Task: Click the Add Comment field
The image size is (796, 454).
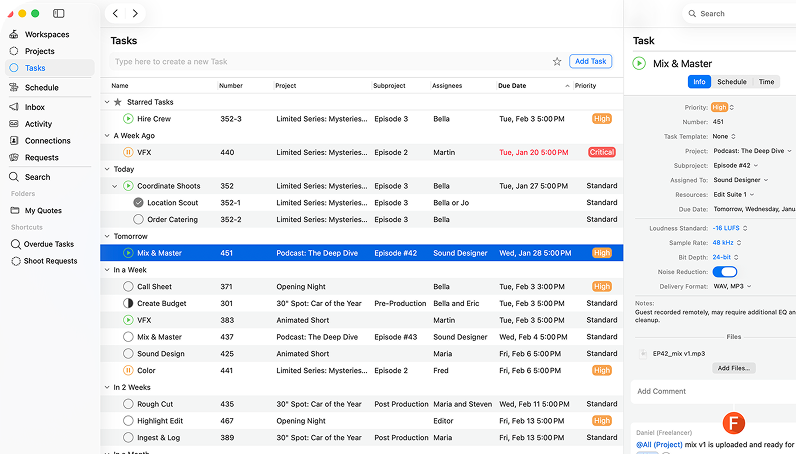Action: (x=713, y=391)
